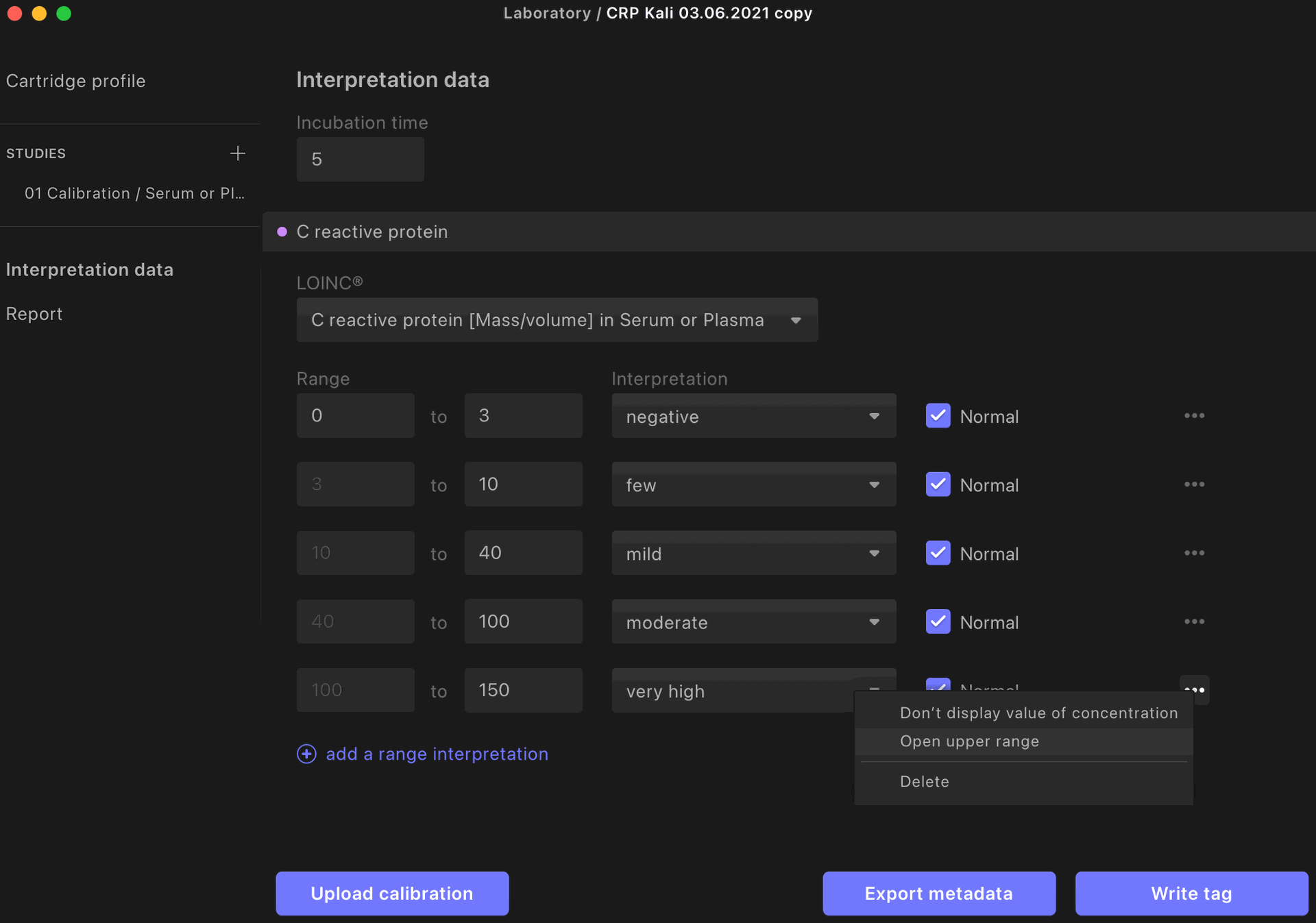
Task: Click the purple dot beside C reactive protein
Action: point(282,232)
